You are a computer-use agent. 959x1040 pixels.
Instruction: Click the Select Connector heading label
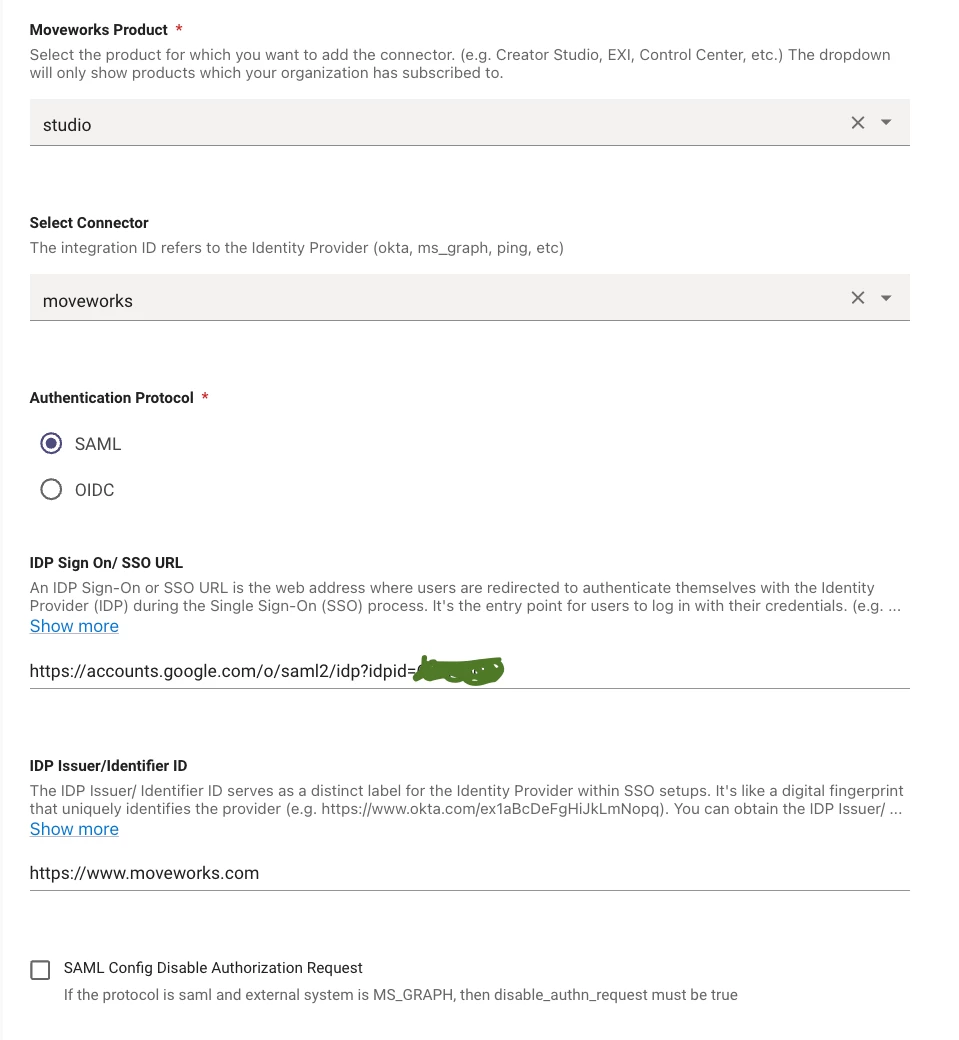(89, 223)
